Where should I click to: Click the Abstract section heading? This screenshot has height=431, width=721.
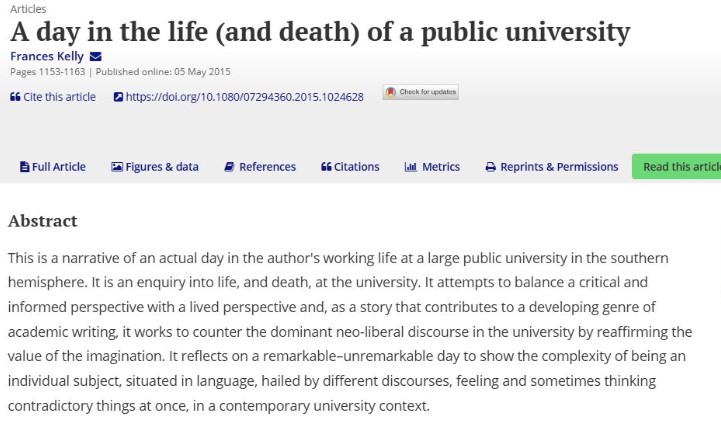pyautogui.click(x=42, y=221)
